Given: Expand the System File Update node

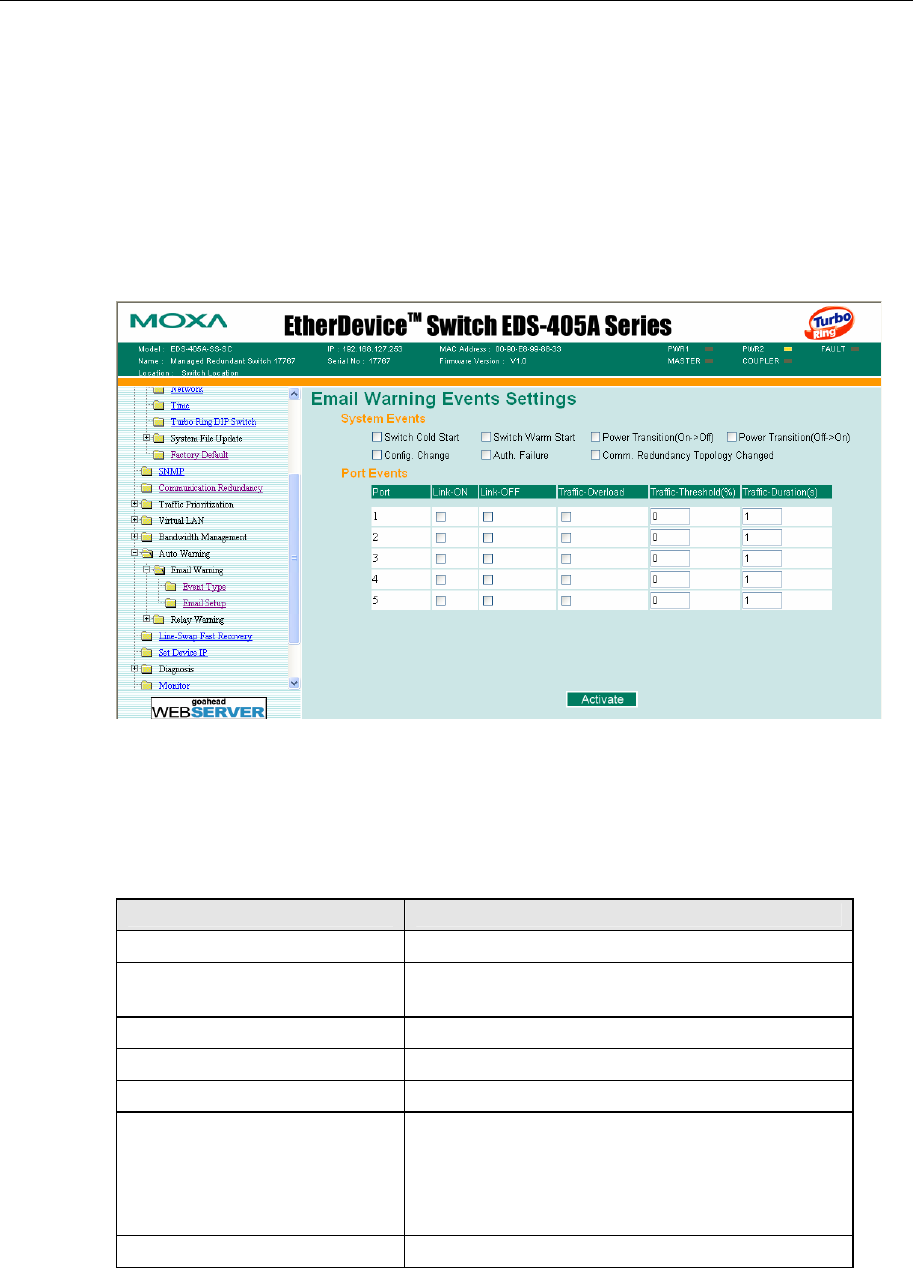Looking at the screenshot, I should [147, 438].
